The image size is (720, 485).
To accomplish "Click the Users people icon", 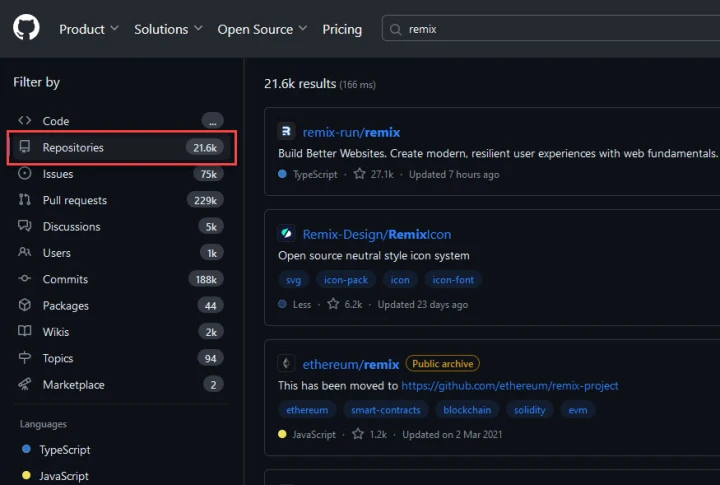I will 24,252.
